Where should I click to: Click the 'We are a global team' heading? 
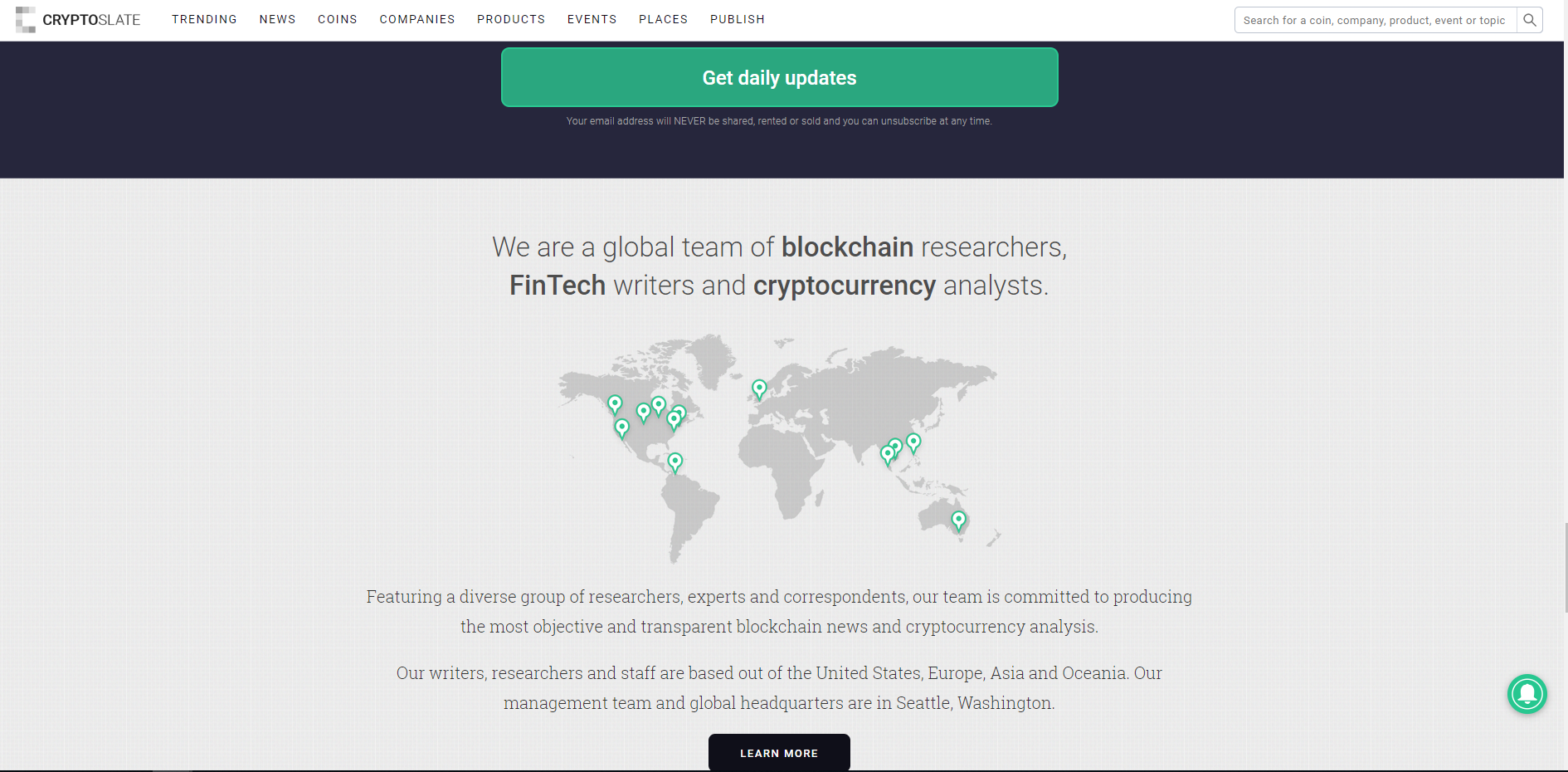click(x=779, y=266)
